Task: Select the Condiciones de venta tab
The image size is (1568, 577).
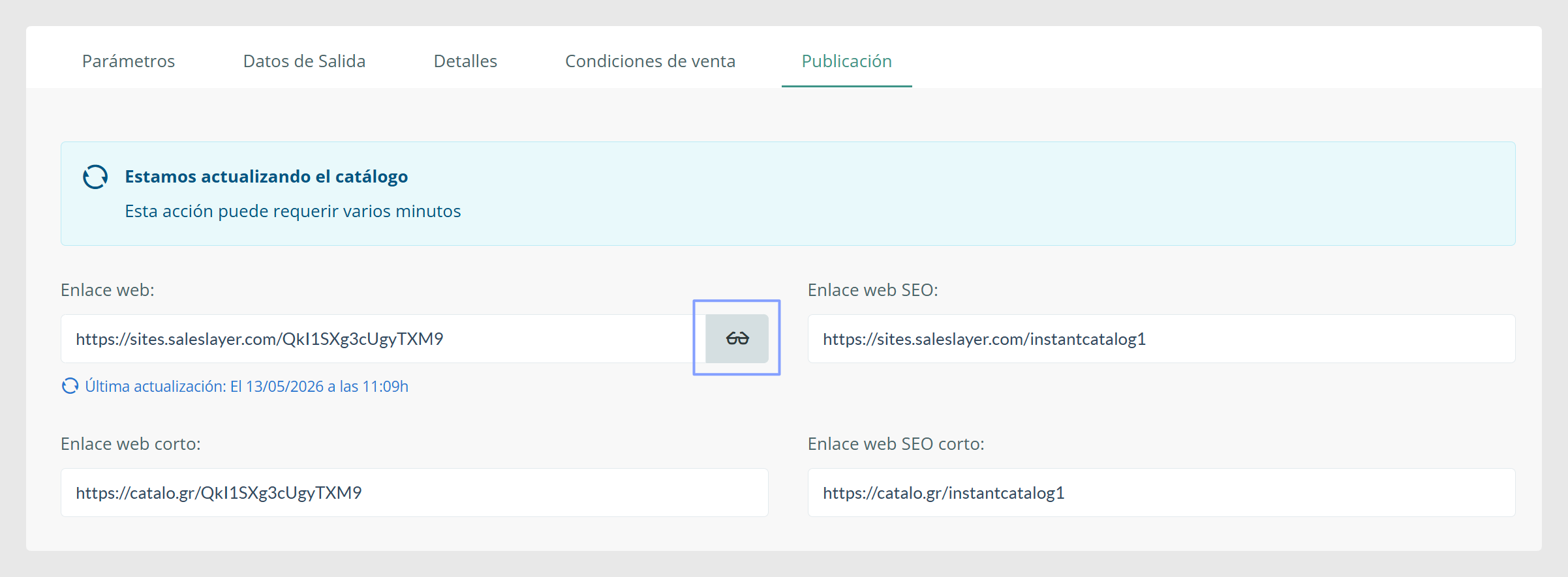Action: point(650,61)
